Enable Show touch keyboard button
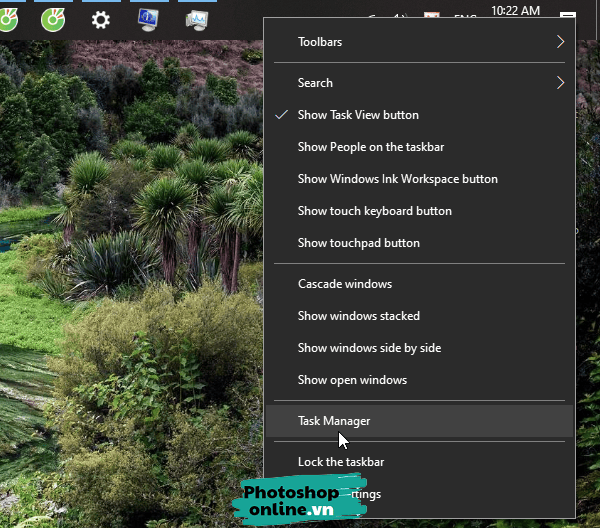Viewport: 600px width, 528px height. tap(374, 211)
